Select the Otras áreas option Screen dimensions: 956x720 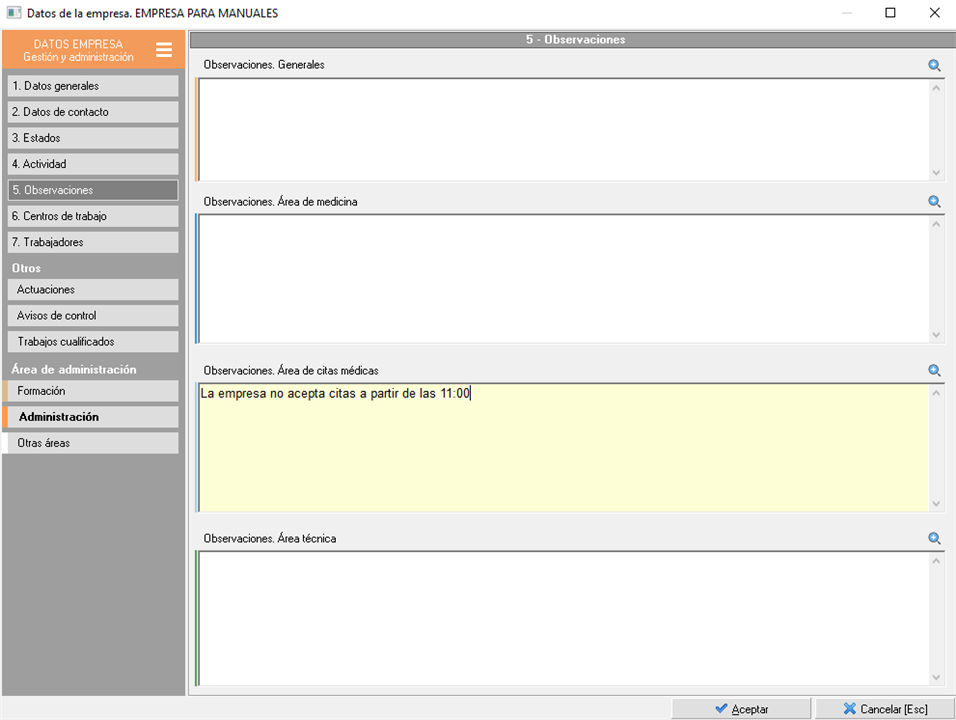point(93,443)
